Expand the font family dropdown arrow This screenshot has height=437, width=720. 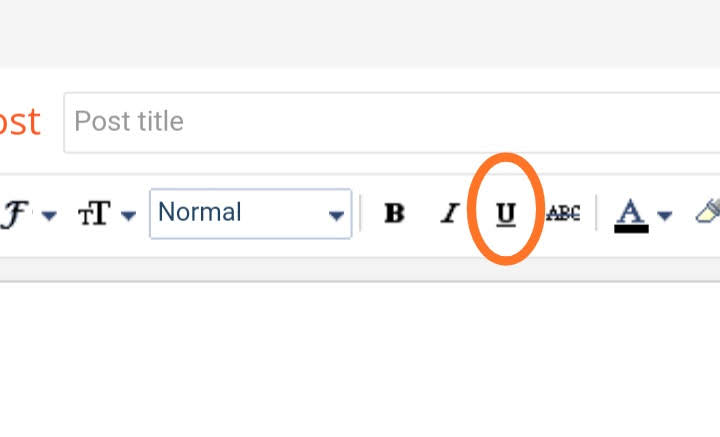pos(49,216)
